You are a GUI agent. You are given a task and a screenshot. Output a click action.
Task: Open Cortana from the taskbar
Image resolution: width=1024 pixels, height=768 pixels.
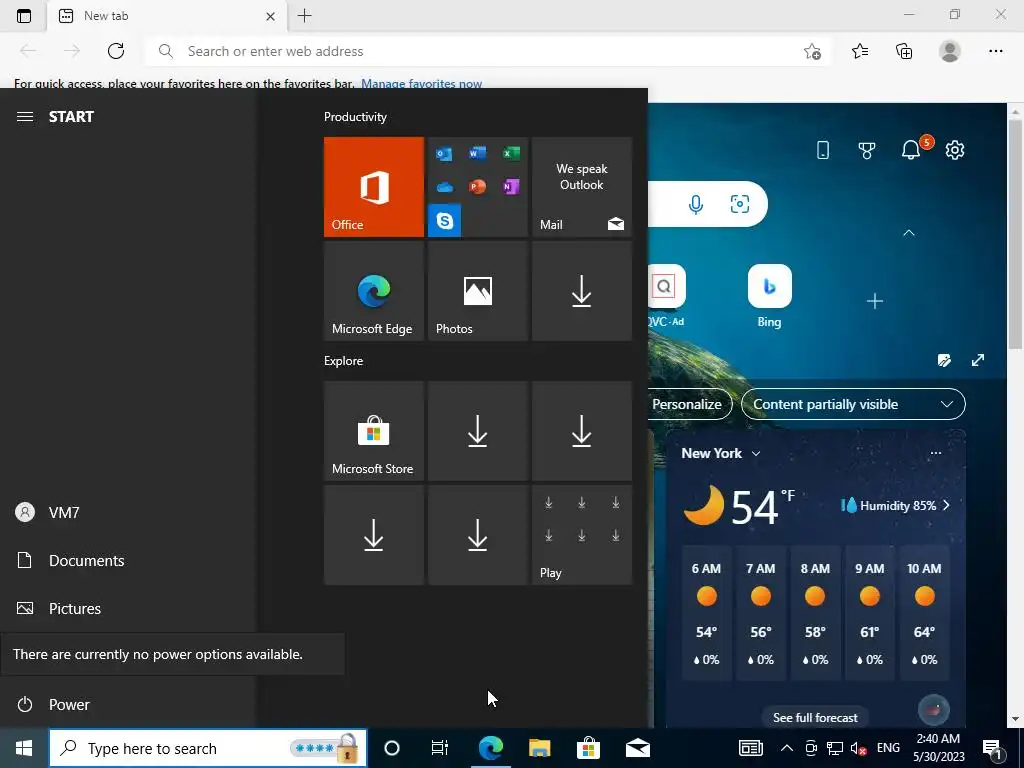(392, 748)
